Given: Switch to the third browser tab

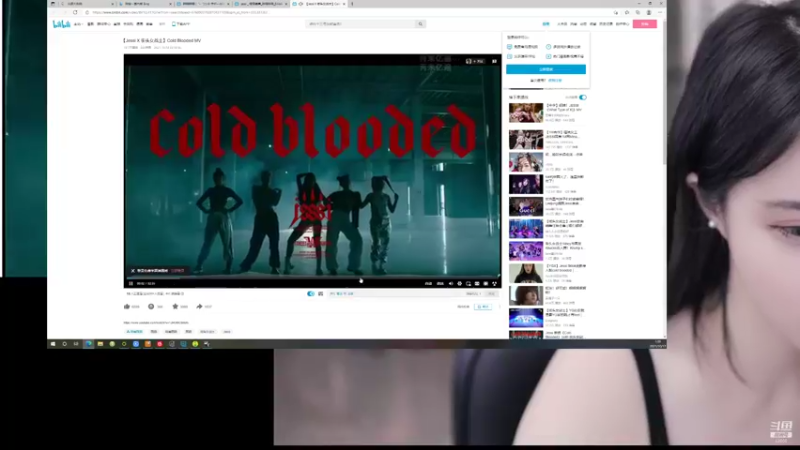Looking at the screenshot, I should [203, 4].
